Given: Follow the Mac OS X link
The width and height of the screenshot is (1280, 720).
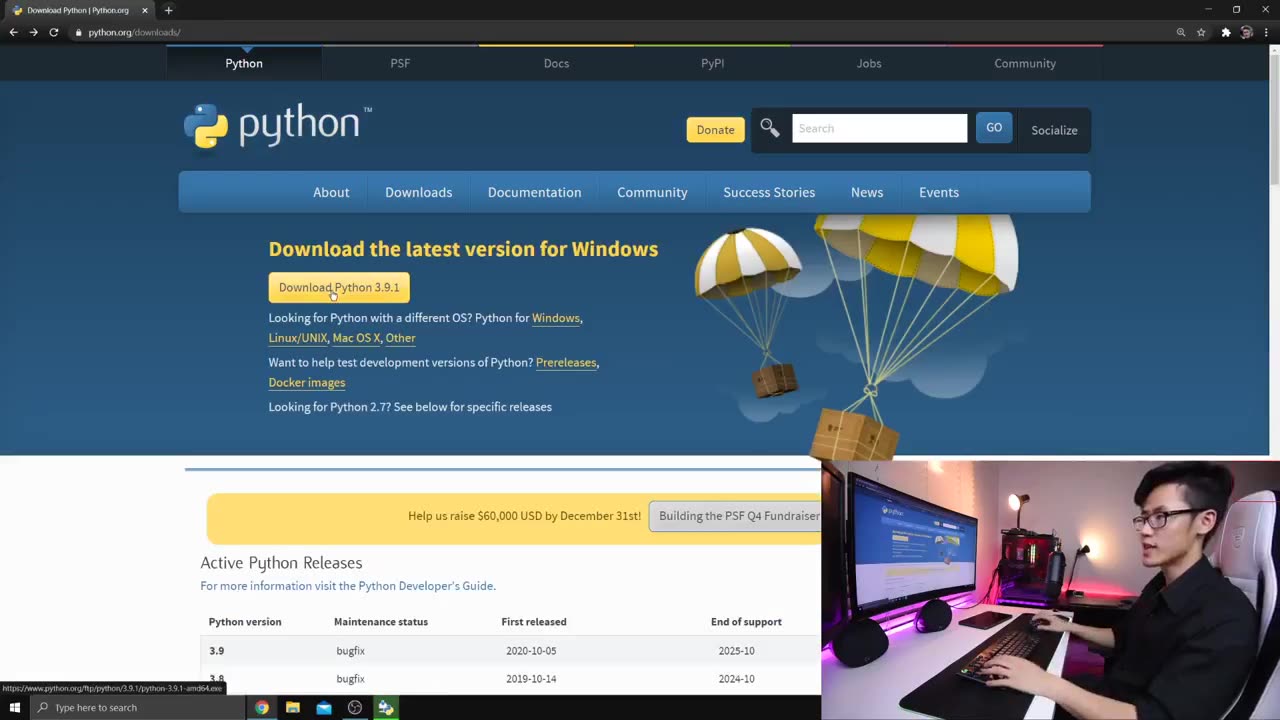Looking at the screenshot, I should coord(356,338).
